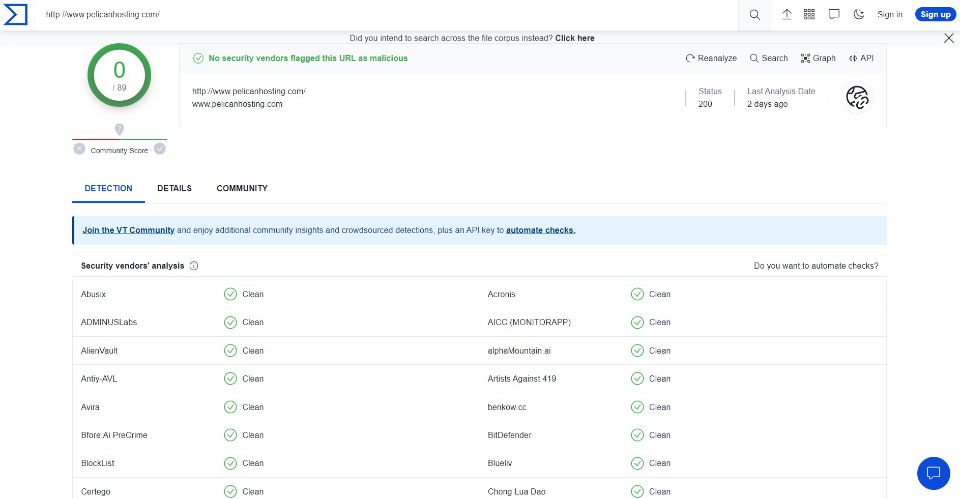Click the AICC (MONITORAPP) vendor name
This screenshot has width=960, height=499.
click(x=529, y=322)
